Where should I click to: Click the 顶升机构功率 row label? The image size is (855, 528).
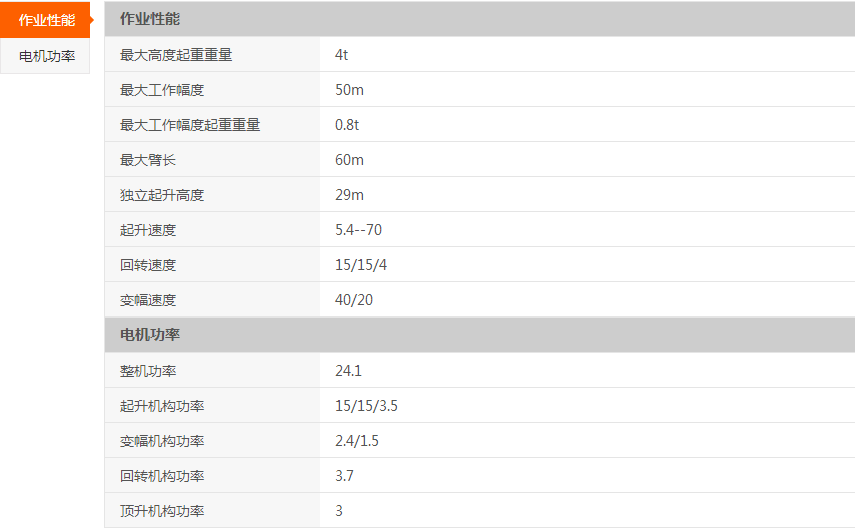tap(162, 511)
